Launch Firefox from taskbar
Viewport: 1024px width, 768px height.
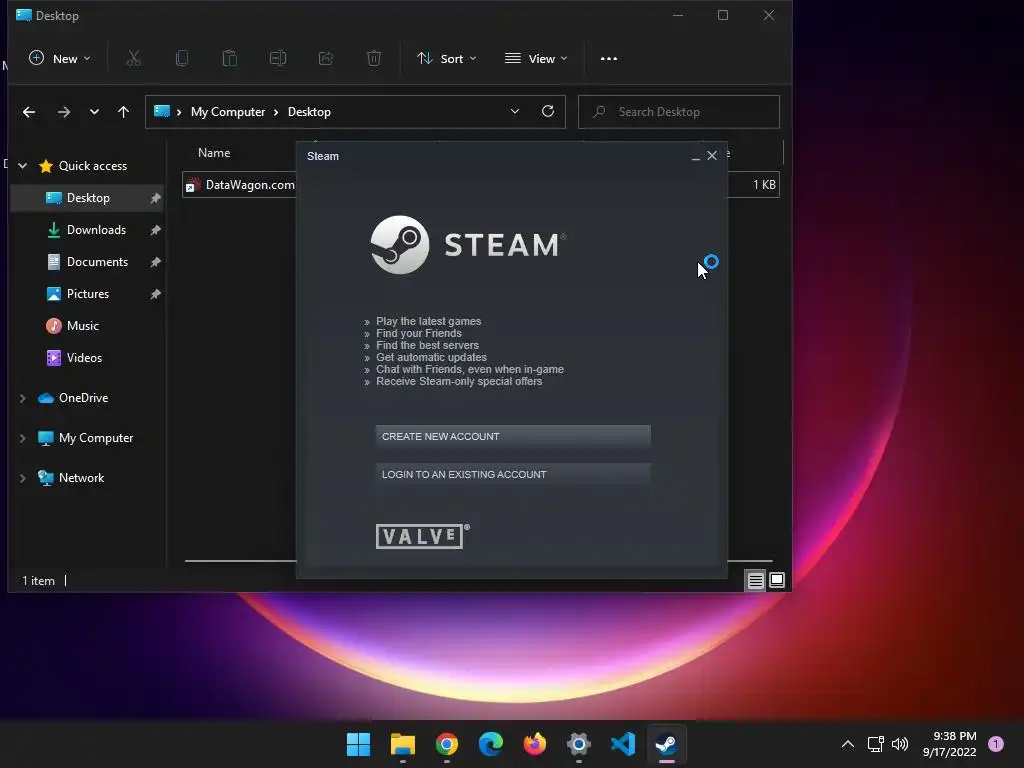pos(535,744)
